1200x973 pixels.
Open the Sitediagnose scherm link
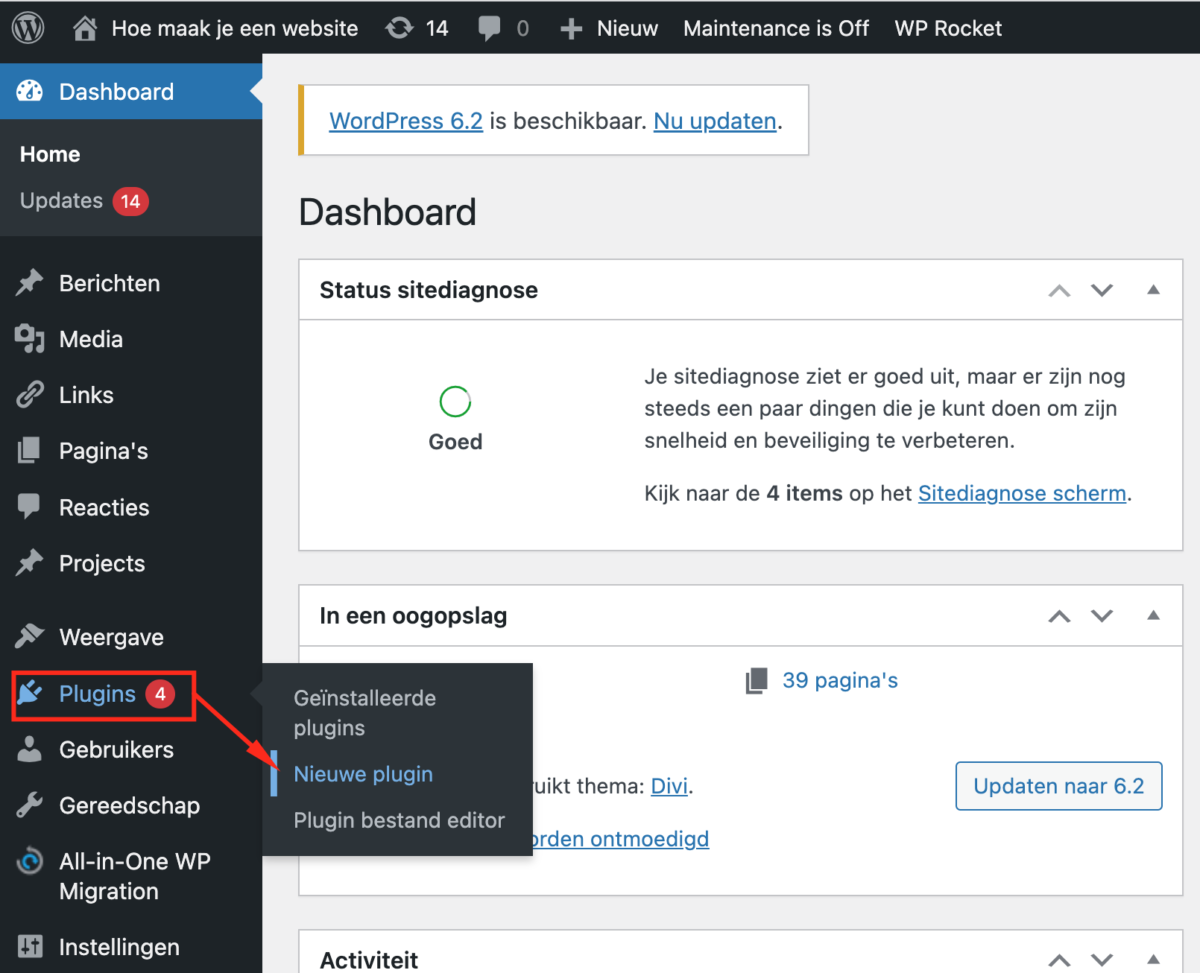(1021, 494)
